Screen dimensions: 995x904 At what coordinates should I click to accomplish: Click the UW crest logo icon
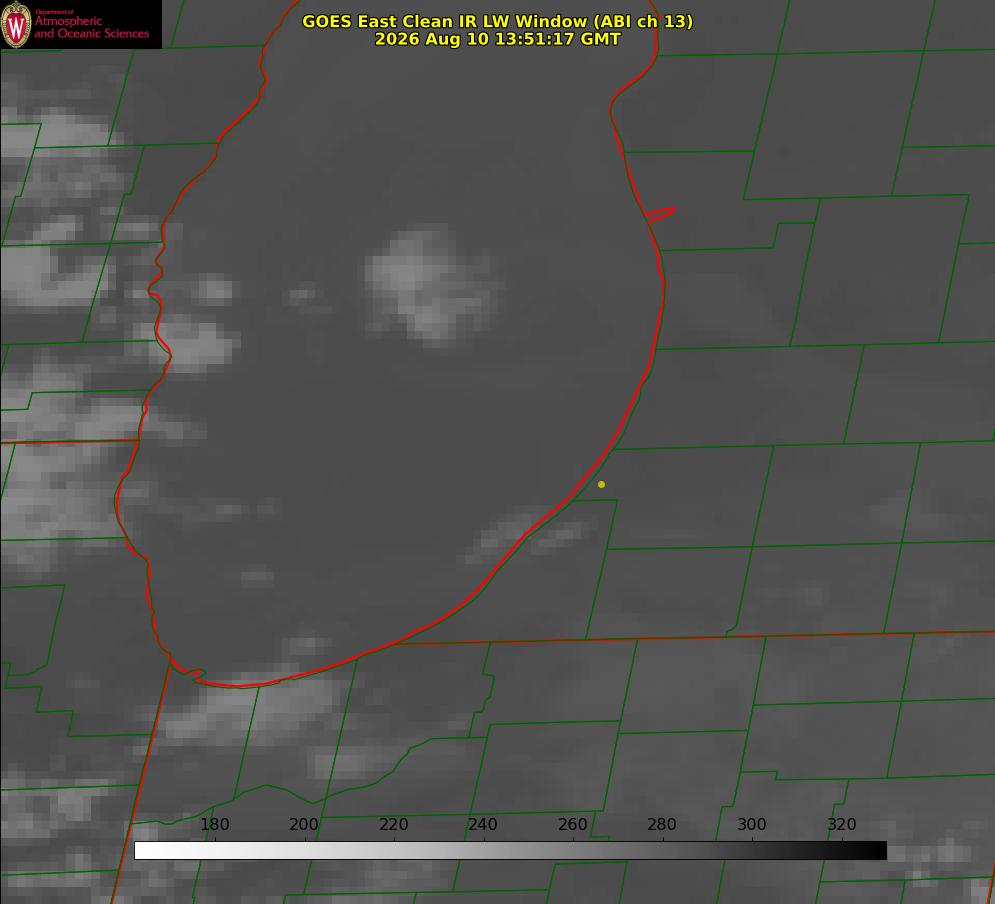point(16,24)
